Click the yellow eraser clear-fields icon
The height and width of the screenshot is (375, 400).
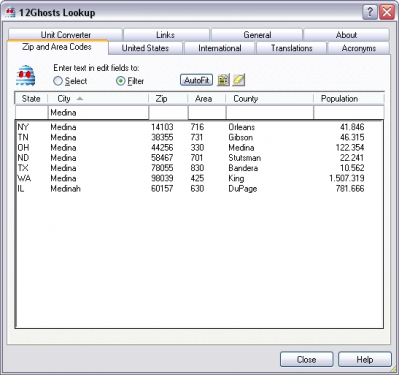point(239,80)
